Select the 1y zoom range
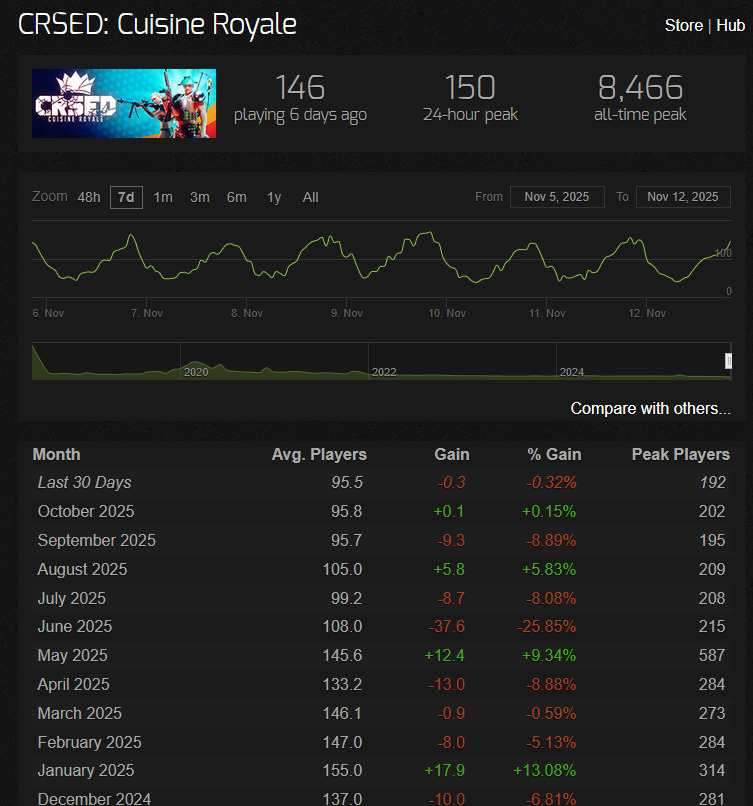 [274, 197]
